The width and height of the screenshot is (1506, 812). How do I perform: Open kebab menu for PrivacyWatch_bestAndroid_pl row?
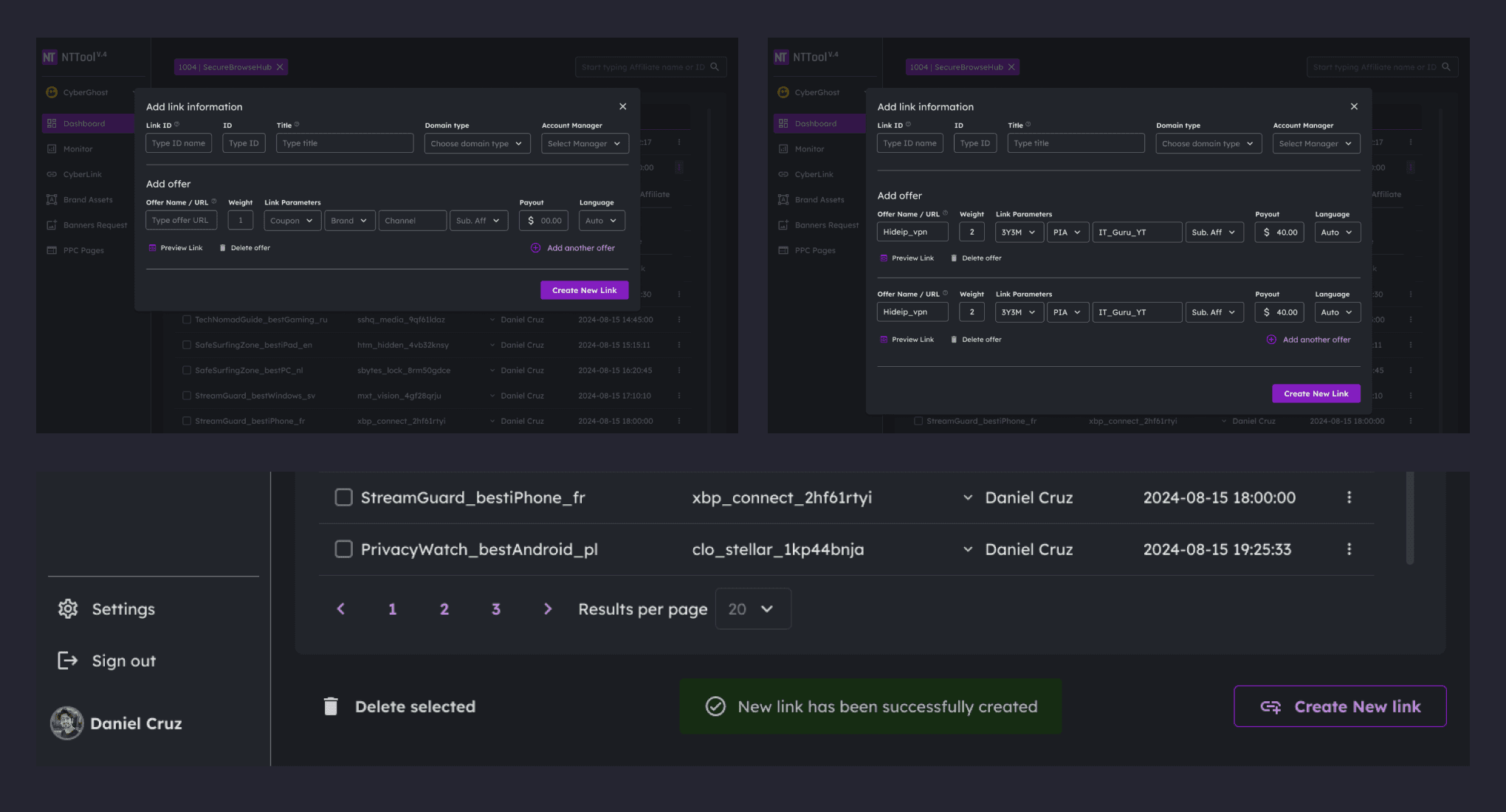coord(1349,549)
